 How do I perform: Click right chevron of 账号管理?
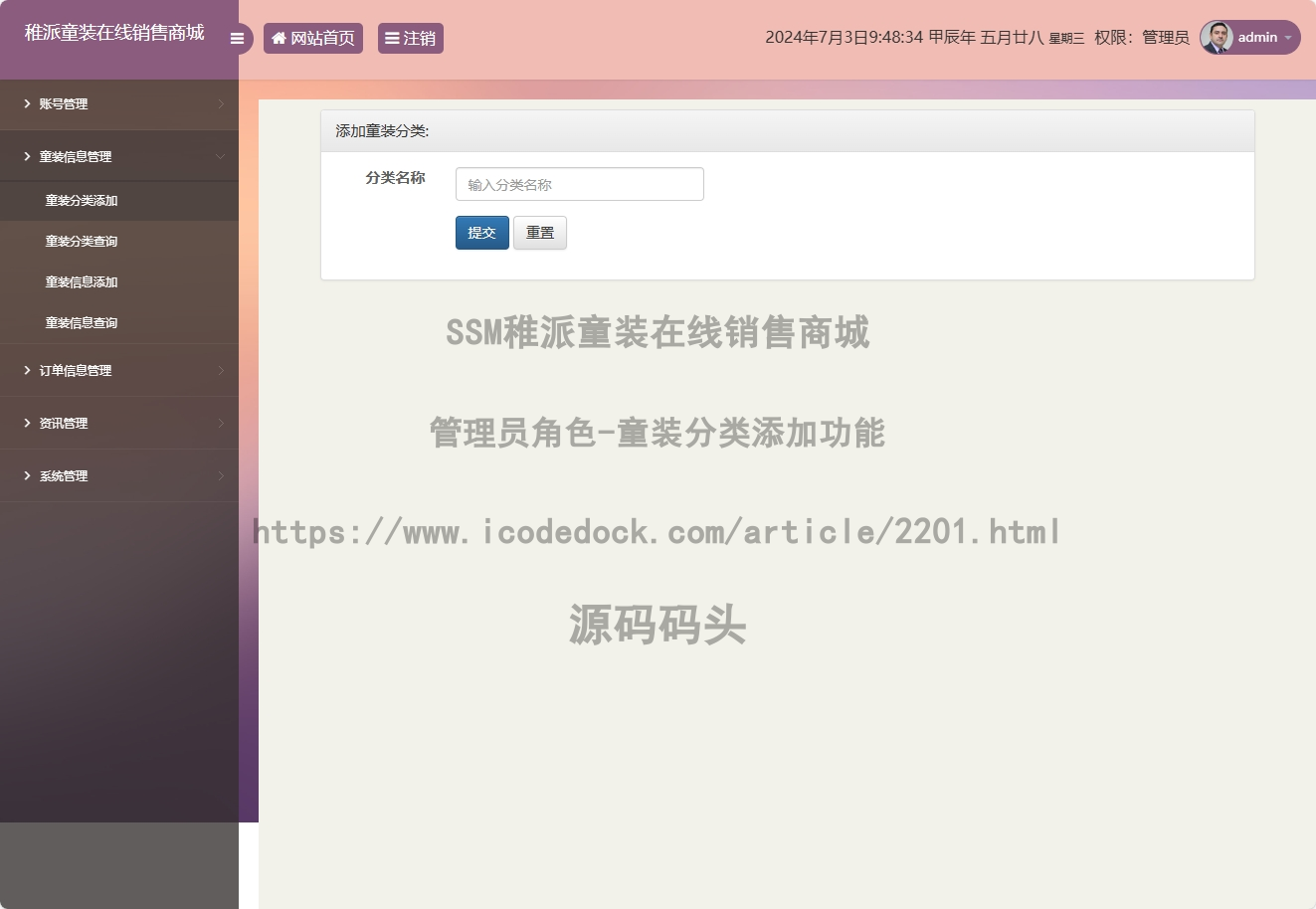pyautogui.click(x=221, y=103)
